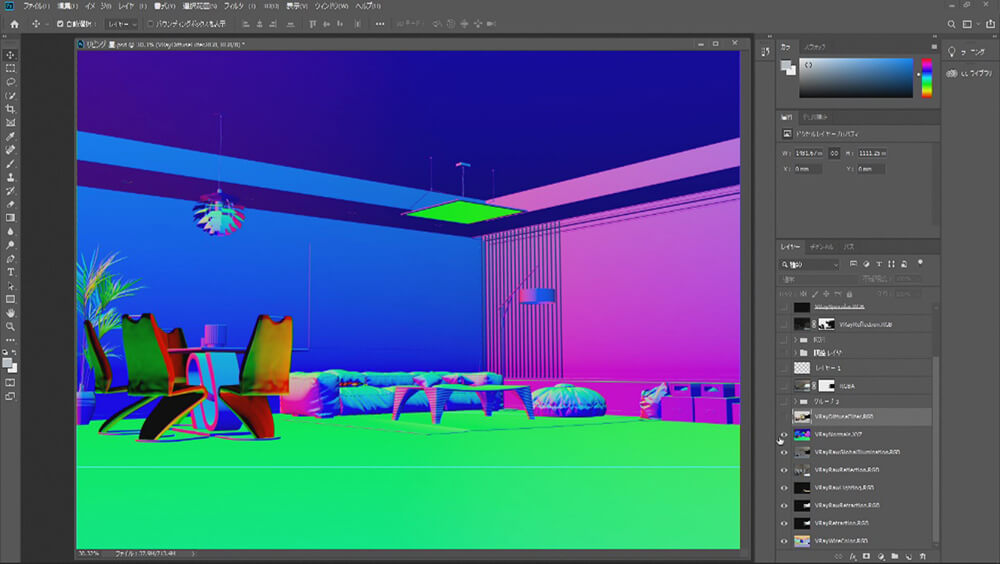Image resolution: width=1000 pixels, height=564 pixels.
Task: Select the Pen tool
Action: (x=10, y=258)
